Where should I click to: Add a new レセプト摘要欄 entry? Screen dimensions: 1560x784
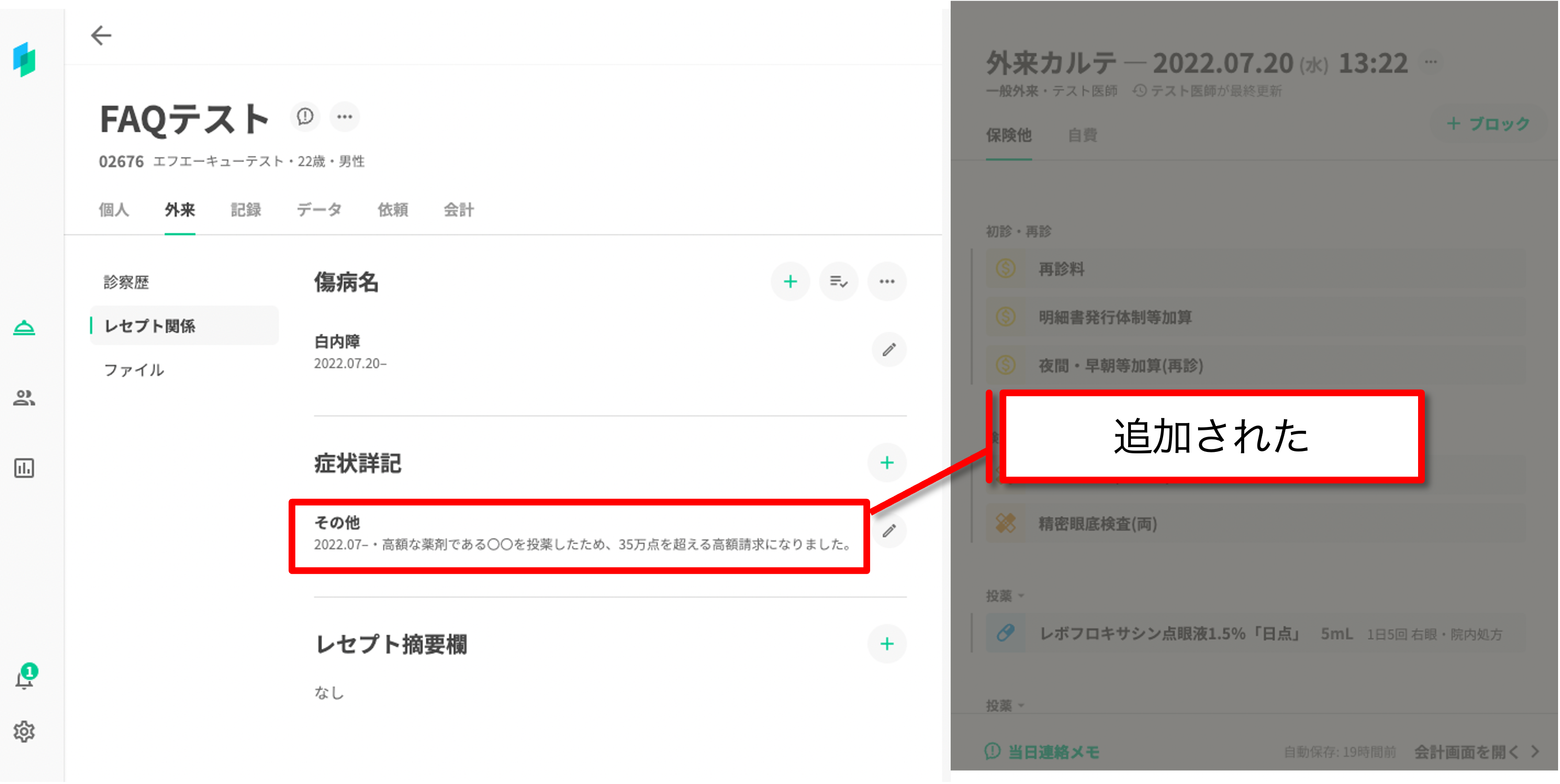(886, 644)
